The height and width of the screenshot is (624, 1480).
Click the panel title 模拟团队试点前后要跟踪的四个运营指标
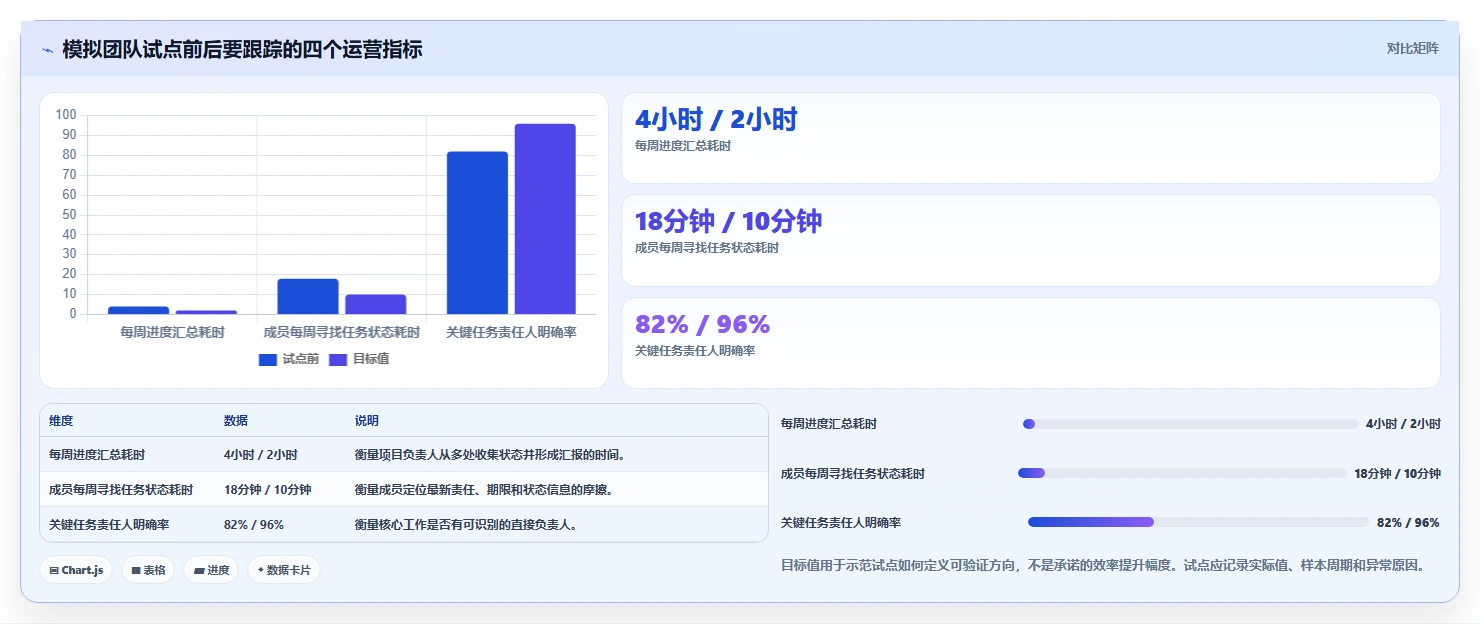[x=242, y=50]
